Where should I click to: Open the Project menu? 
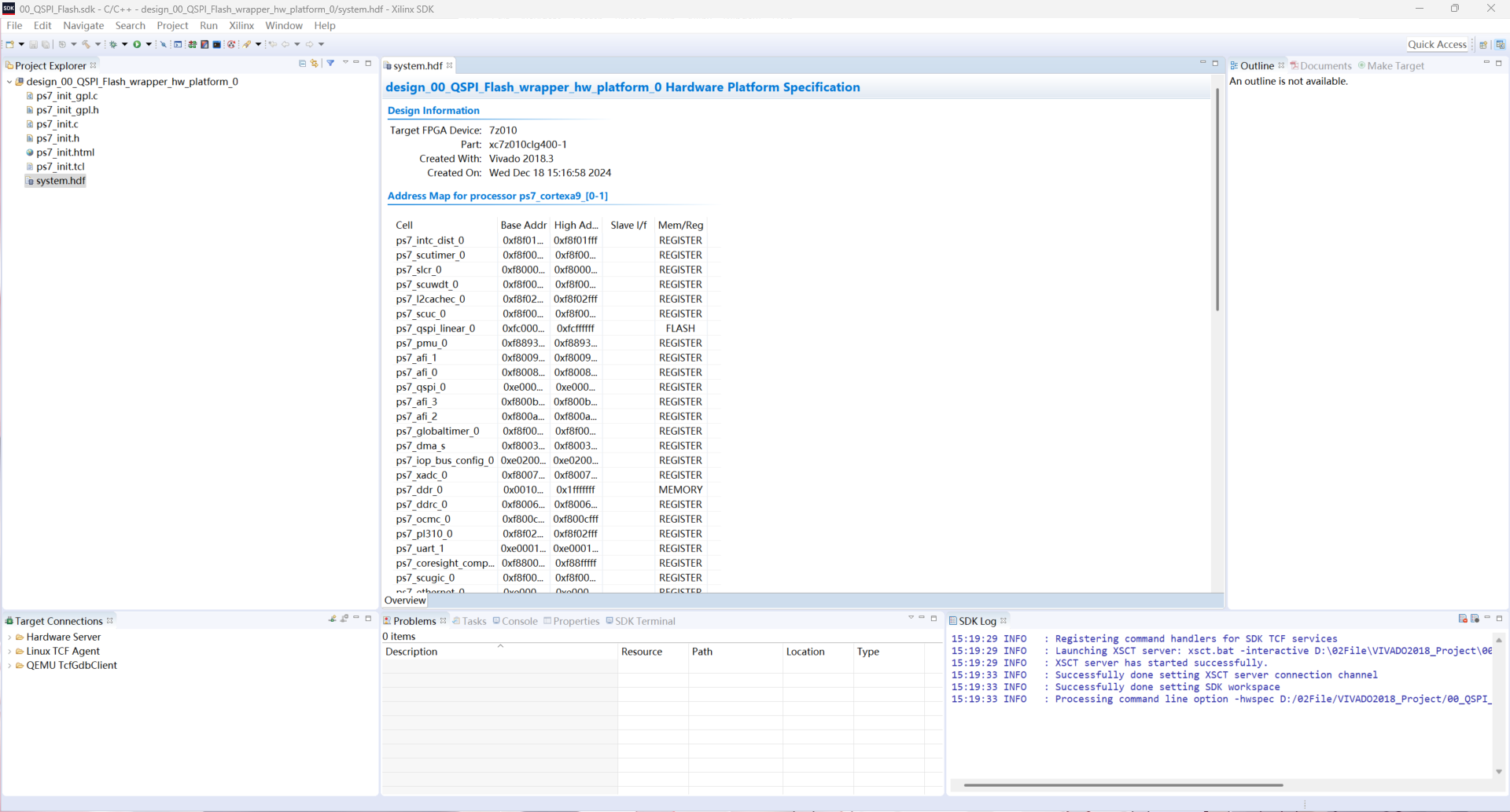[x=172, y=26]
